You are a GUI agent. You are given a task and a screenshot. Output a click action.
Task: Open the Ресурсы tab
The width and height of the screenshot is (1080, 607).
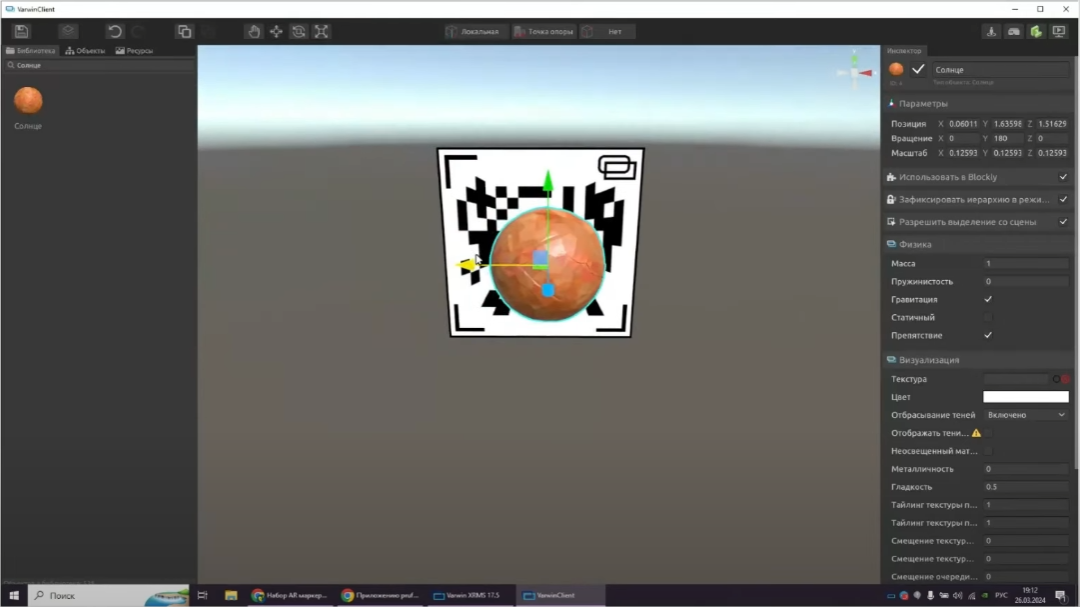point(134,50)
